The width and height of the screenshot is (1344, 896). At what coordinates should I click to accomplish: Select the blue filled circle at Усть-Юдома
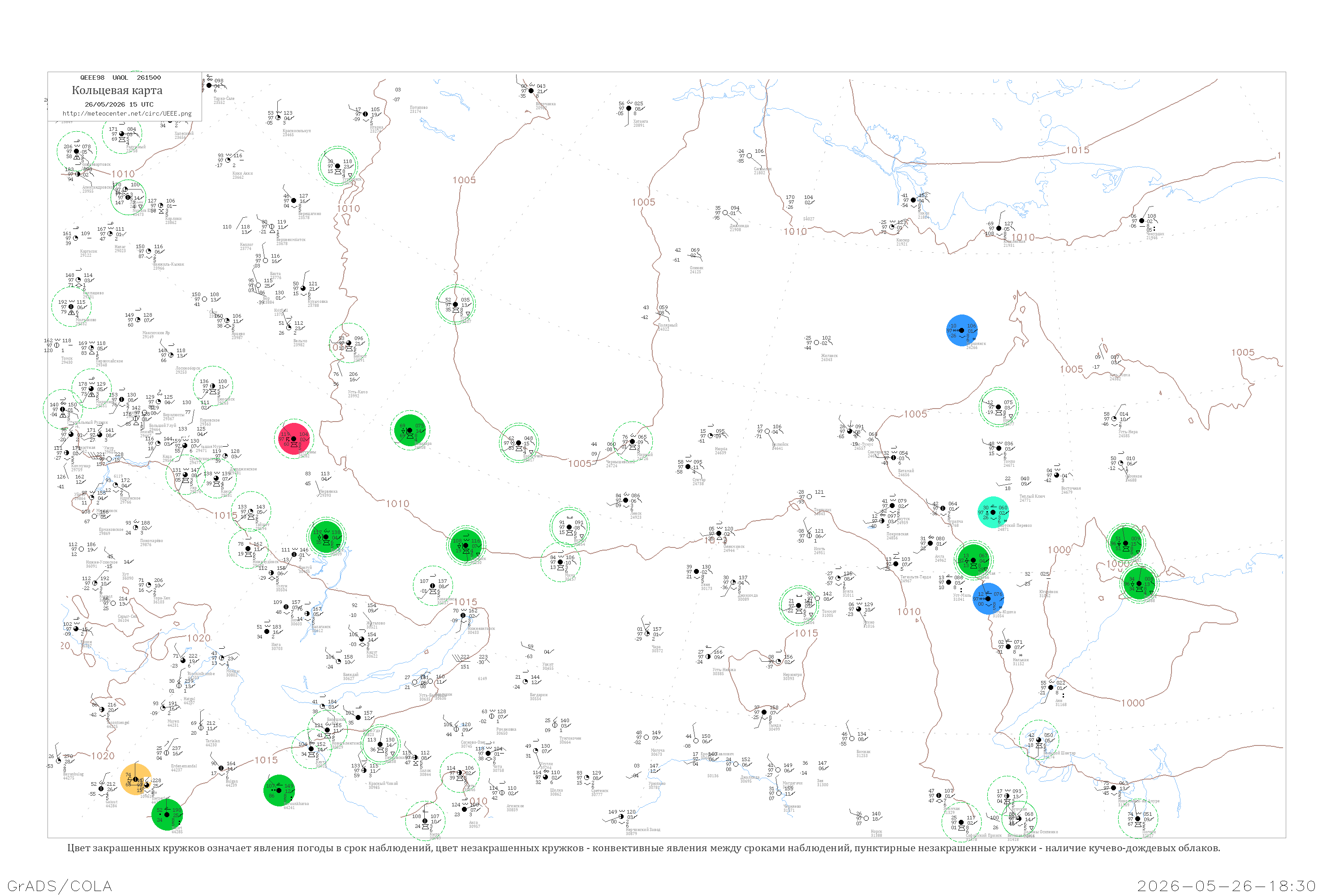pos(989,599)
